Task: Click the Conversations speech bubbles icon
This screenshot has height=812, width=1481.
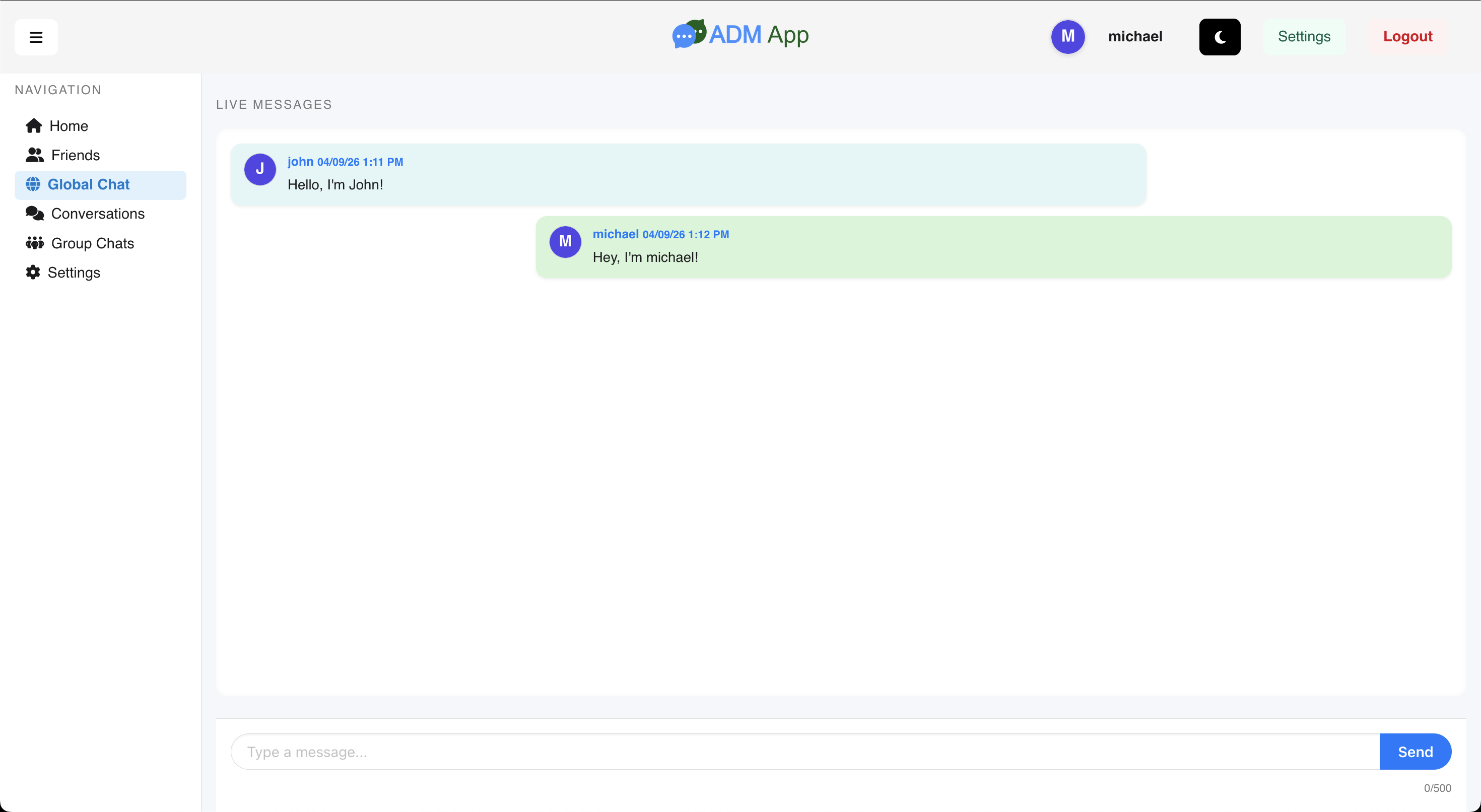Action: click(x=34, y=214)
